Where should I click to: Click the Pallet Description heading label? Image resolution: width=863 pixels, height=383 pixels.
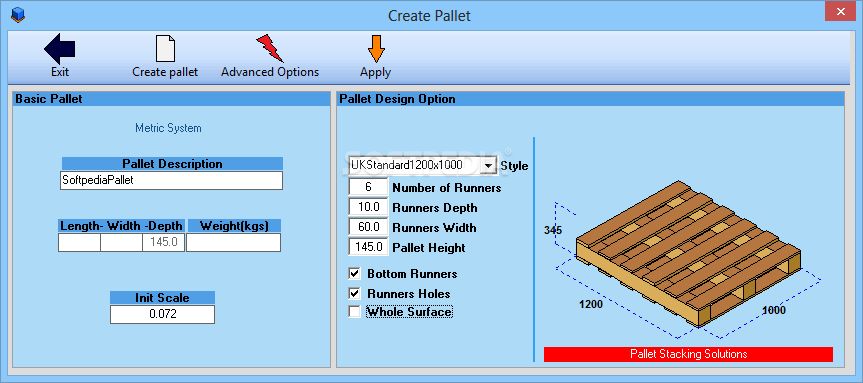point(172,164)
